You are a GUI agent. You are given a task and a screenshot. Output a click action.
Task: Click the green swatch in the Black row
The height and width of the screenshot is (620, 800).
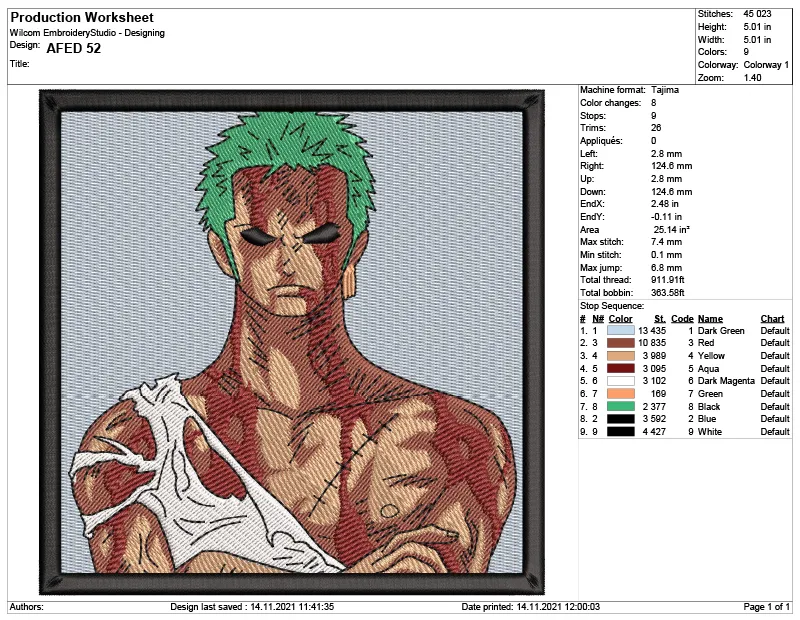point(620,406)
